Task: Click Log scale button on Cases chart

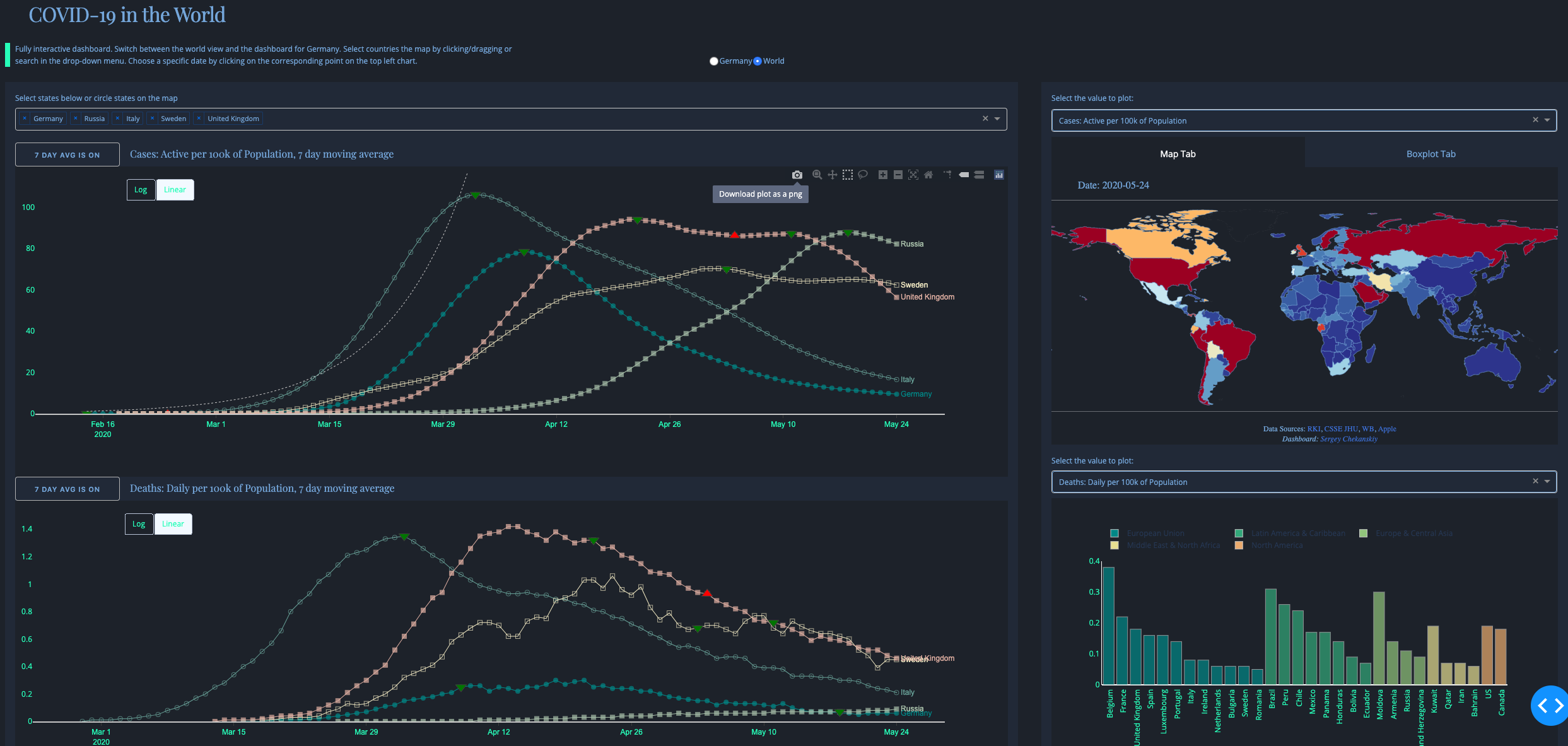Action: tap(141, 190)
